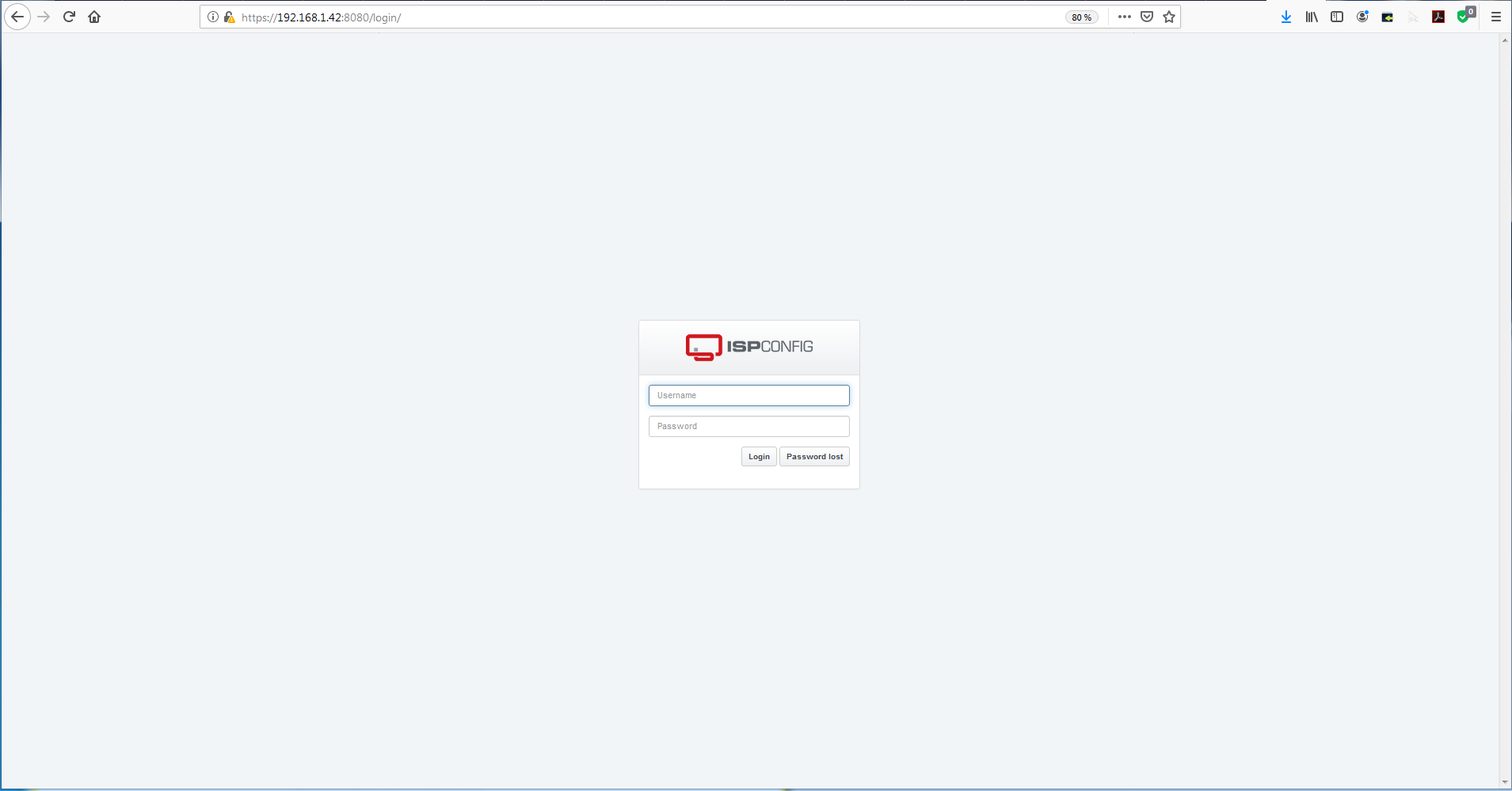Image resolution: width=1512 pixels, height=791 pixels.
Task: Reload the current page
Action: 69,17
